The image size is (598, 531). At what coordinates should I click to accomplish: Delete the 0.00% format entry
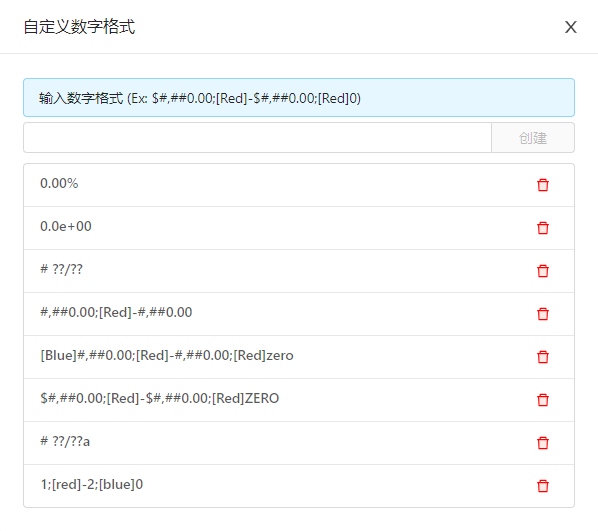click(543, 185)
